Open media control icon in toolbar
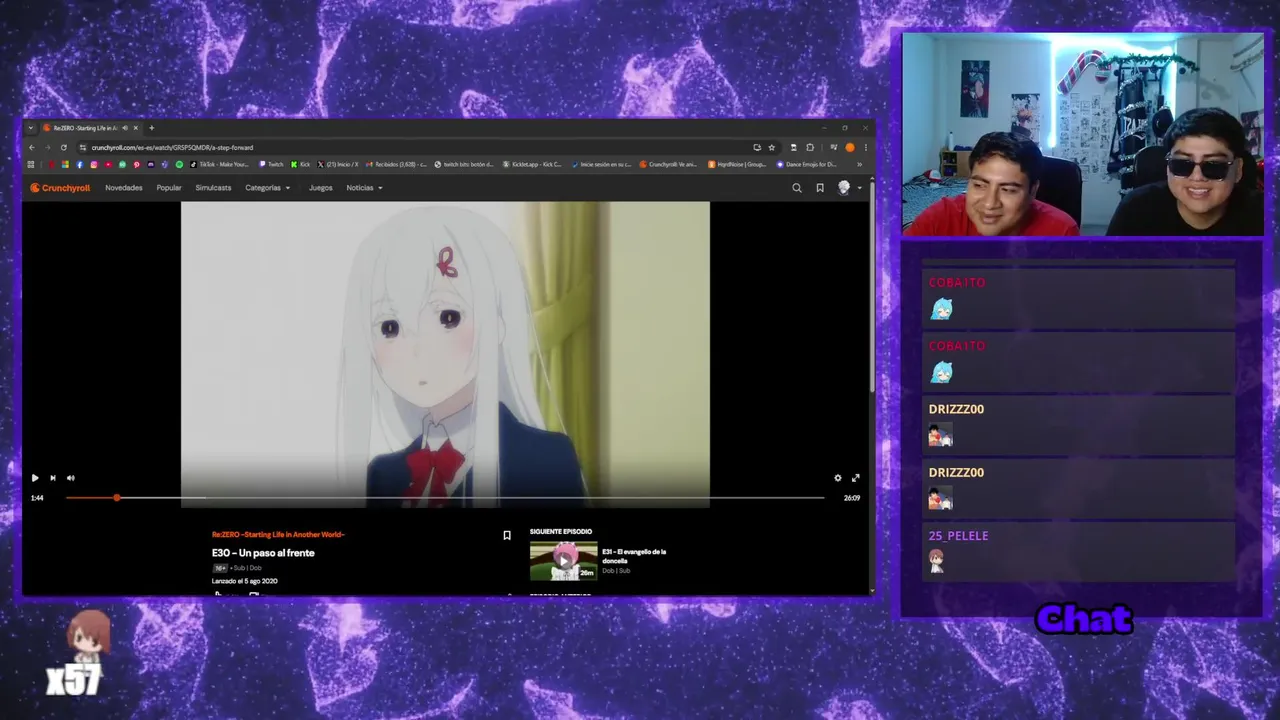 point(834,147)
